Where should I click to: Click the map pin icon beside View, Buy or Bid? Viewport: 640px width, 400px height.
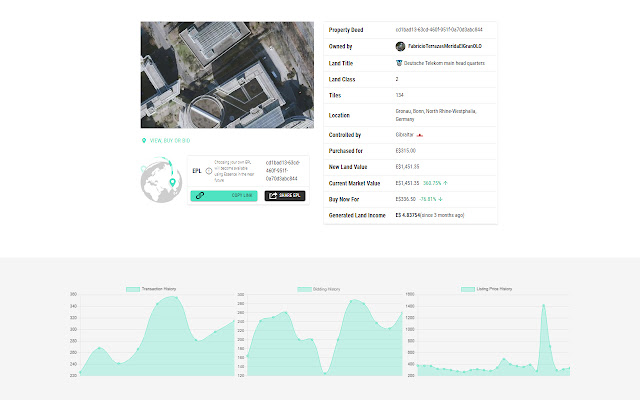[144, 140]
